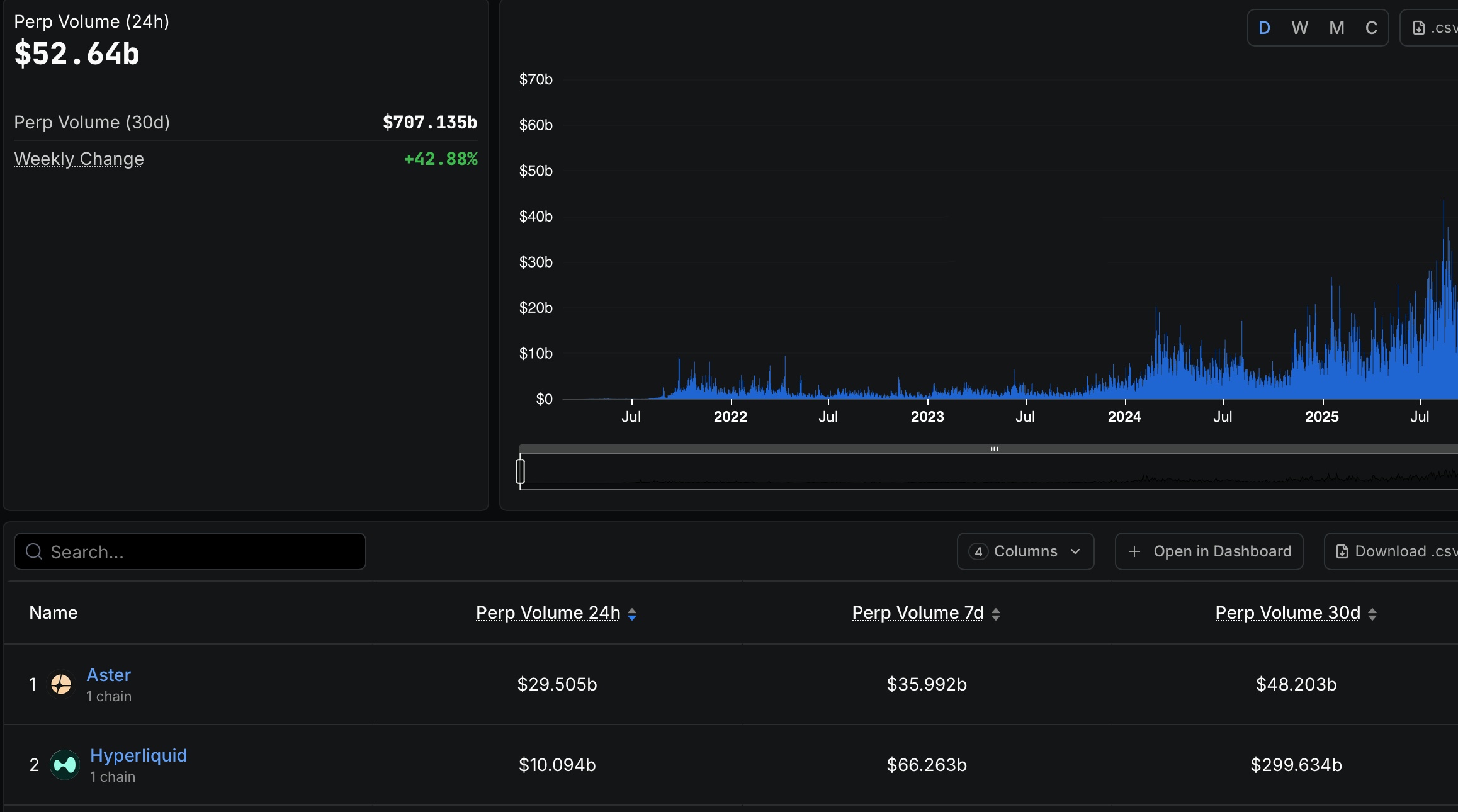The width and height of the screenshot is (1458, 812).
Task: Switch chart to Daily (D) interval
Action: pyautogui.click(x=1264, y=28)
